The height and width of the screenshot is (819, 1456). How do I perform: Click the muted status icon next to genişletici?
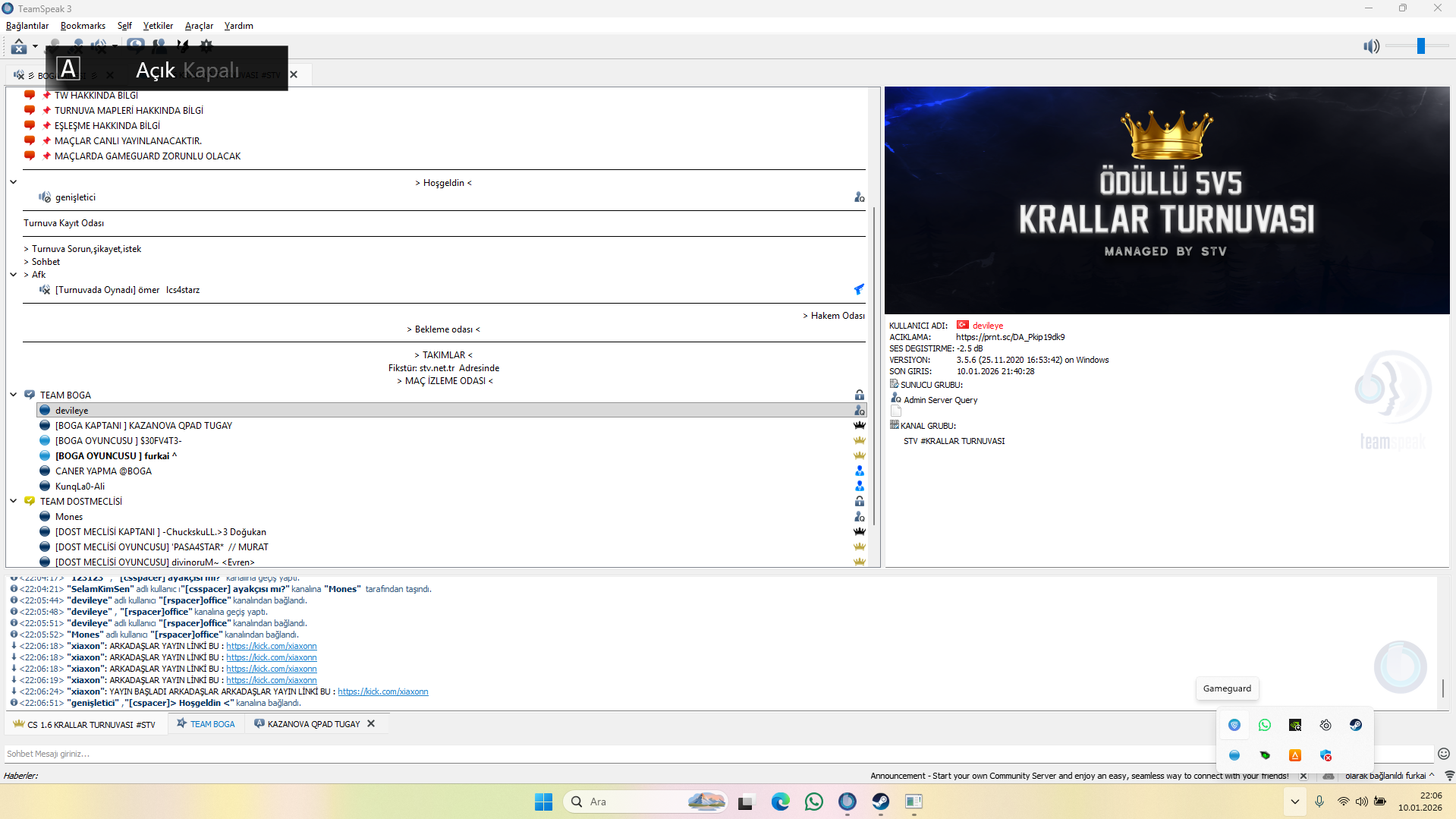(x=45, y=197)
